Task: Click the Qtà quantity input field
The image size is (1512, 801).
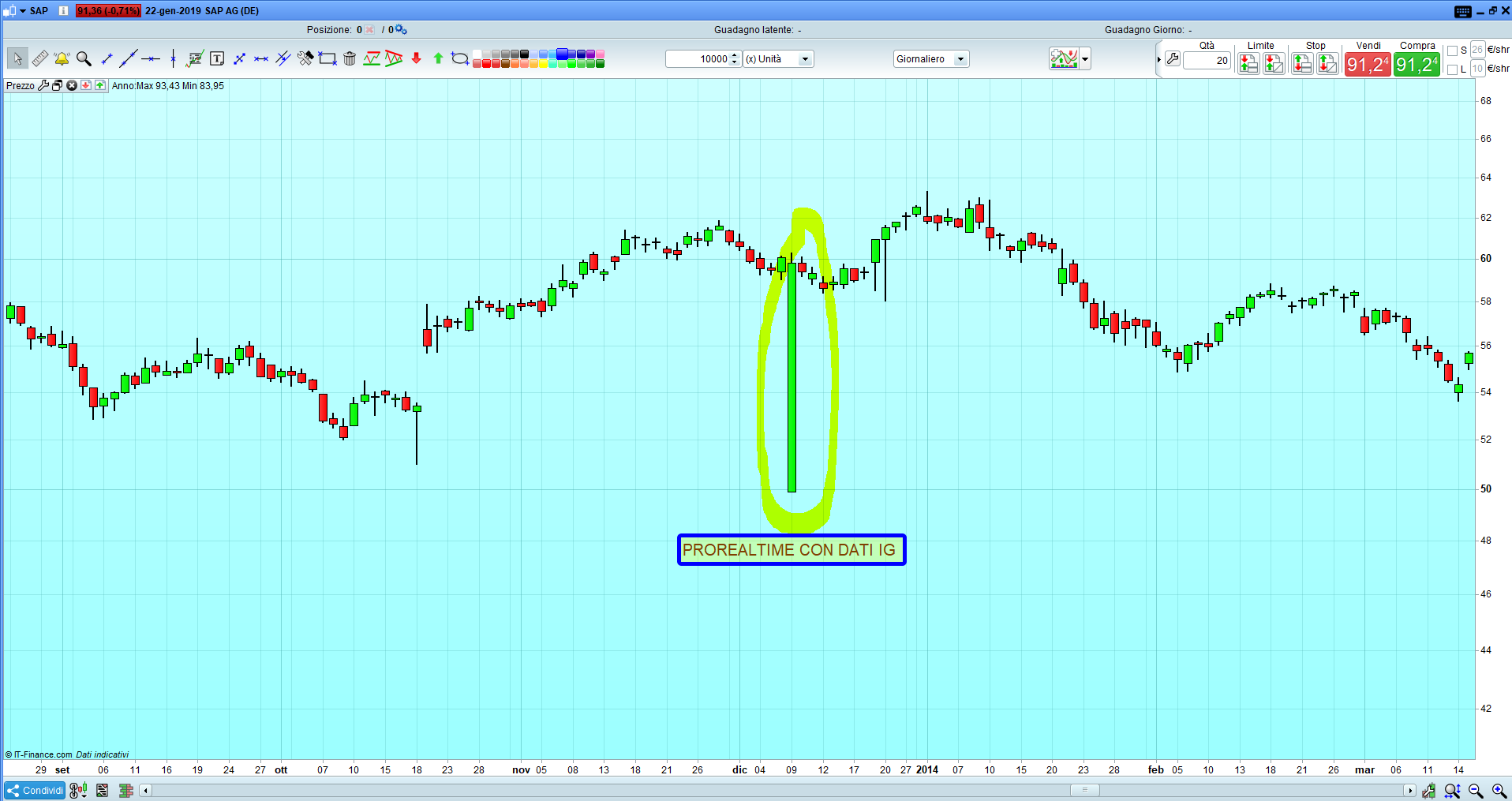Action: pyautogui.click(x=1207, y=60)
